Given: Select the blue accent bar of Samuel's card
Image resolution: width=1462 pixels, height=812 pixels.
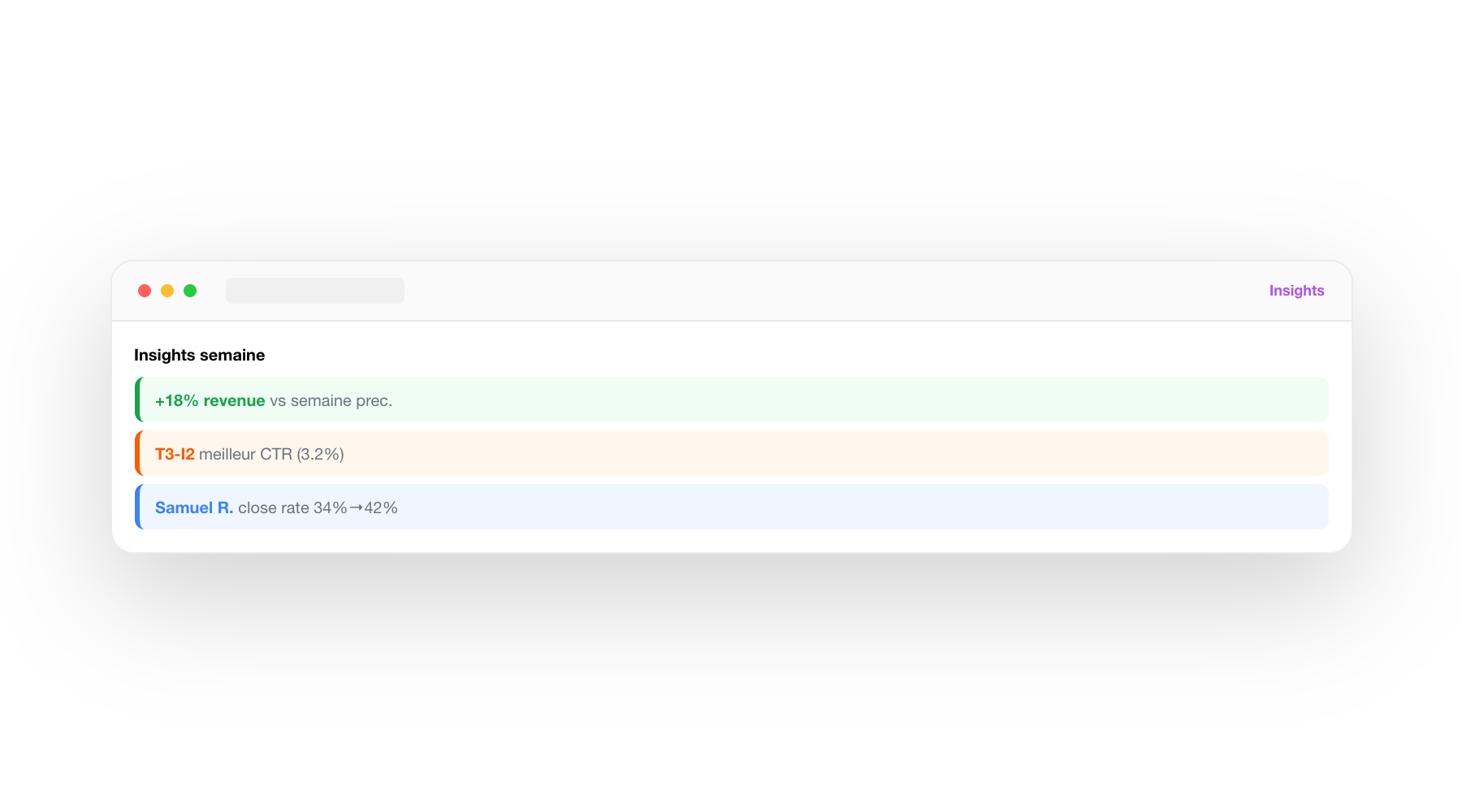Looking at the screenshot, I should 138,506.
